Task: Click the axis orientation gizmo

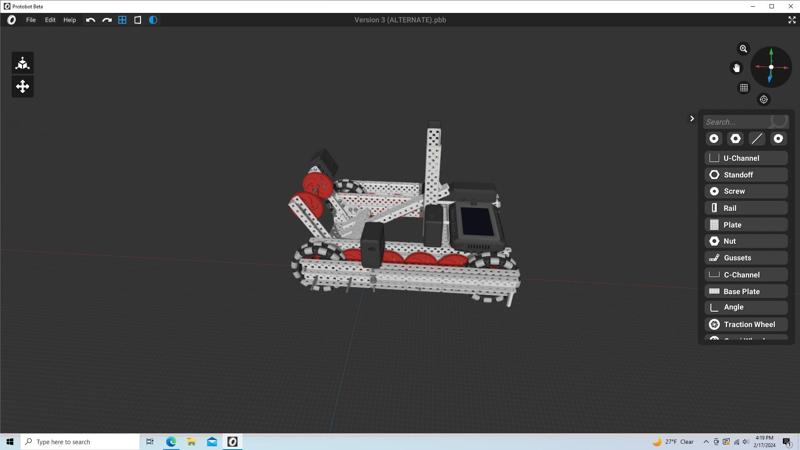Action: click(771, 67)
